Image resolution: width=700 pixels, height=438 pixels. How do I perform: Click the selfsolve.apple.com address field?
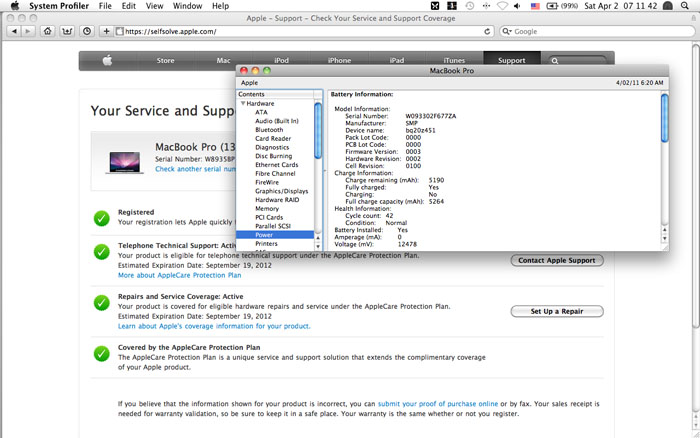(304, 31)
